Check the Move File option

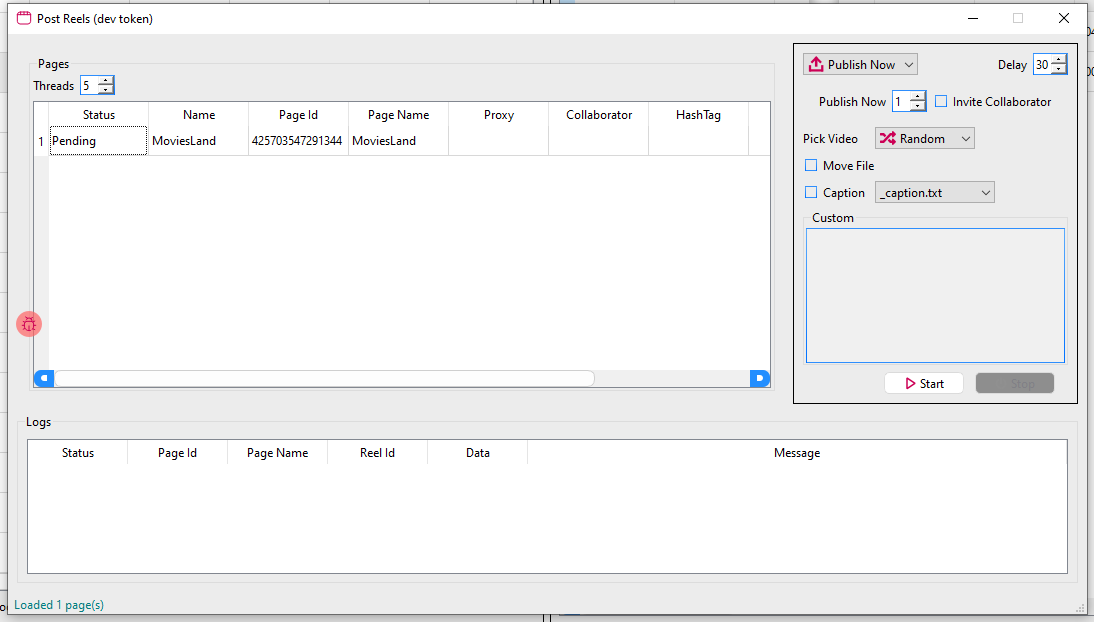tap(810, 165)
